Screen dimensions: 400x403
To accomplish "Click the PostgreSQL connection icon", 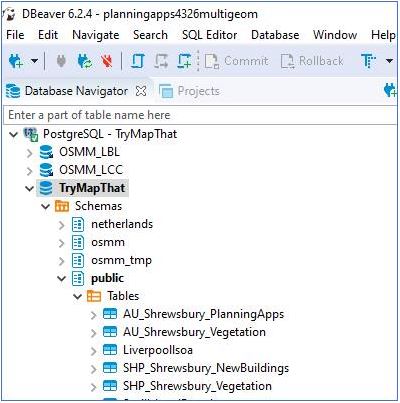I will pyautogui.click(x=31, y=134).
